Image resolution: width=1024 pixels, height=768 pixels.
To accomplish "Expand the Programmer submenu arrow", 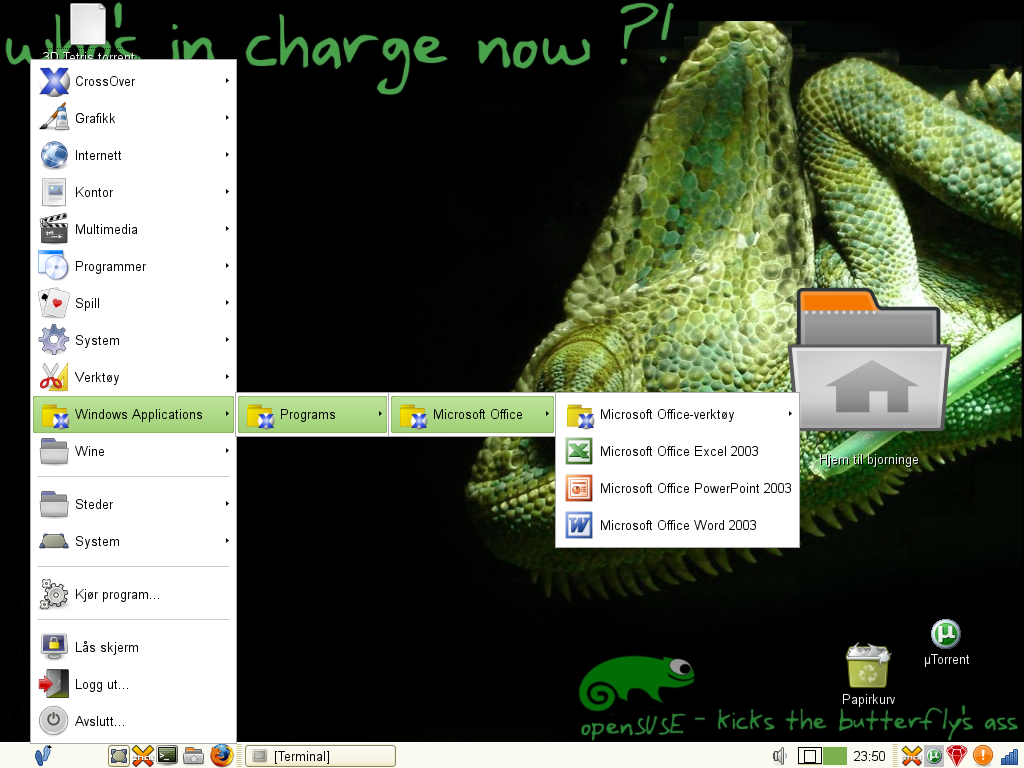I will (x=227, y=266).
